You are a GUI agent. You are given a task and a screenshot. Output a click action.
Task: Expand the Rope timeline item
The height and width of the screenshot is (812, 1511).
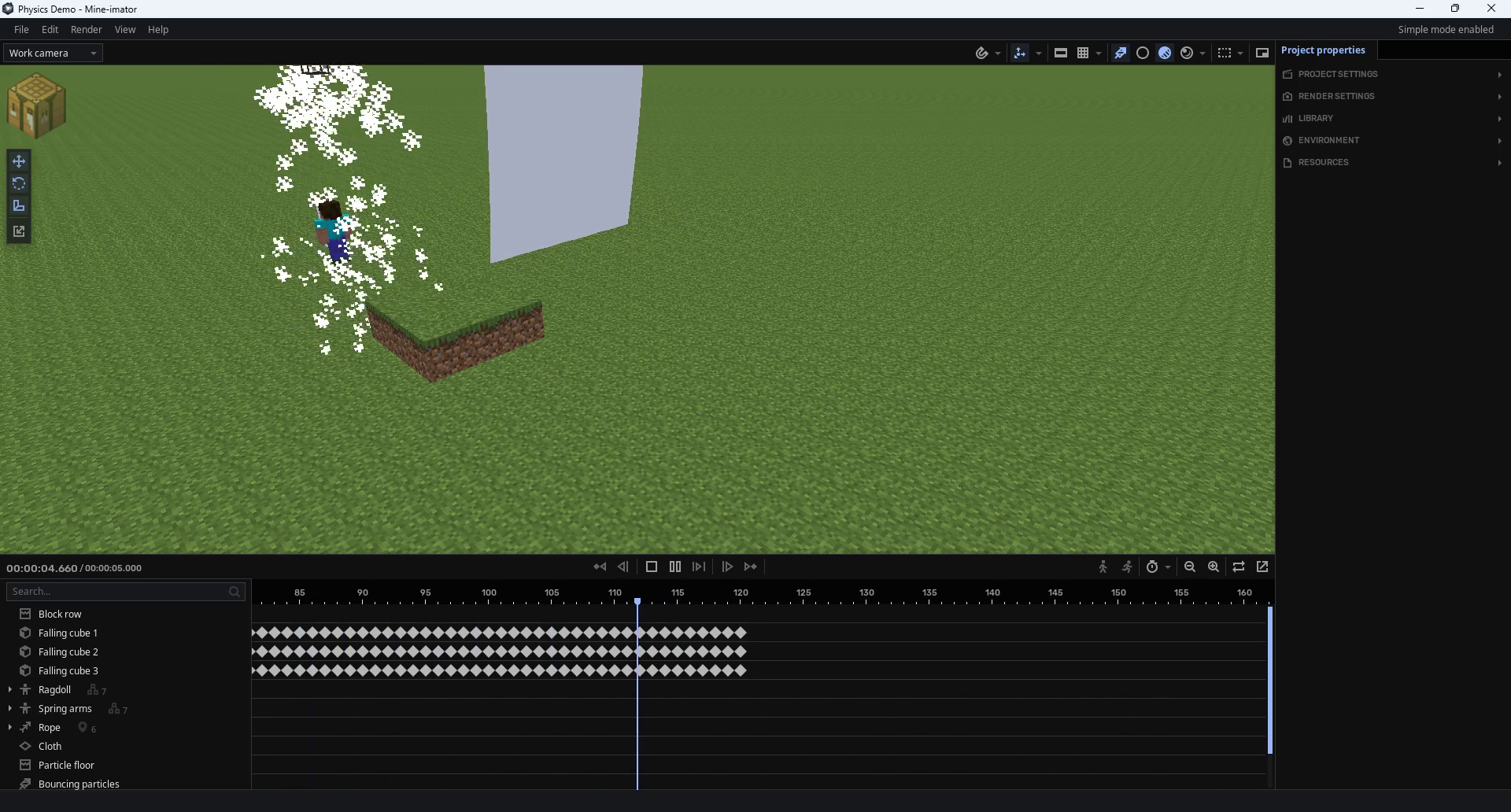[9, 727]
